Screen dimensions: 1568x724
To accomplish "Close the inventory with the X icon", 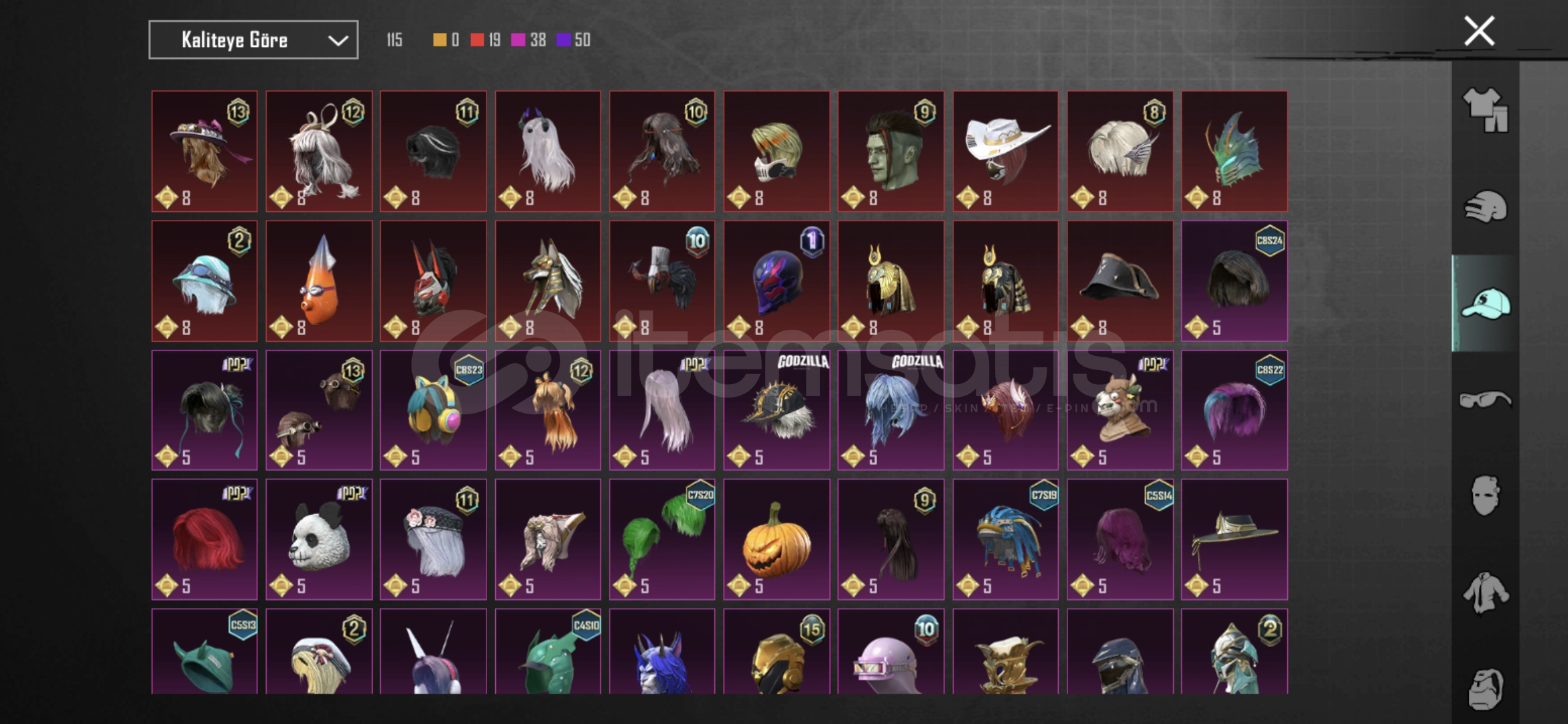I will pos(1479,31).
